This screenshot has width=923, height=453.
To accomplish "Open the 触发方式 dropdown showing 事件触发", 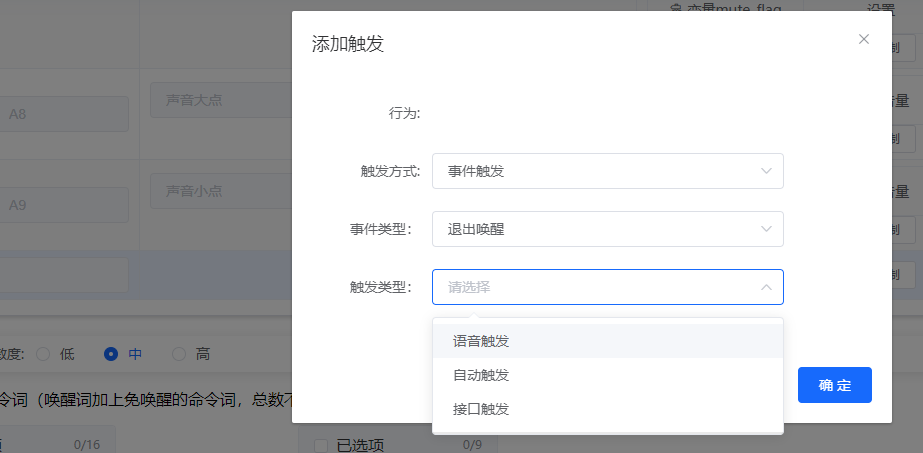I will point(607,171).
